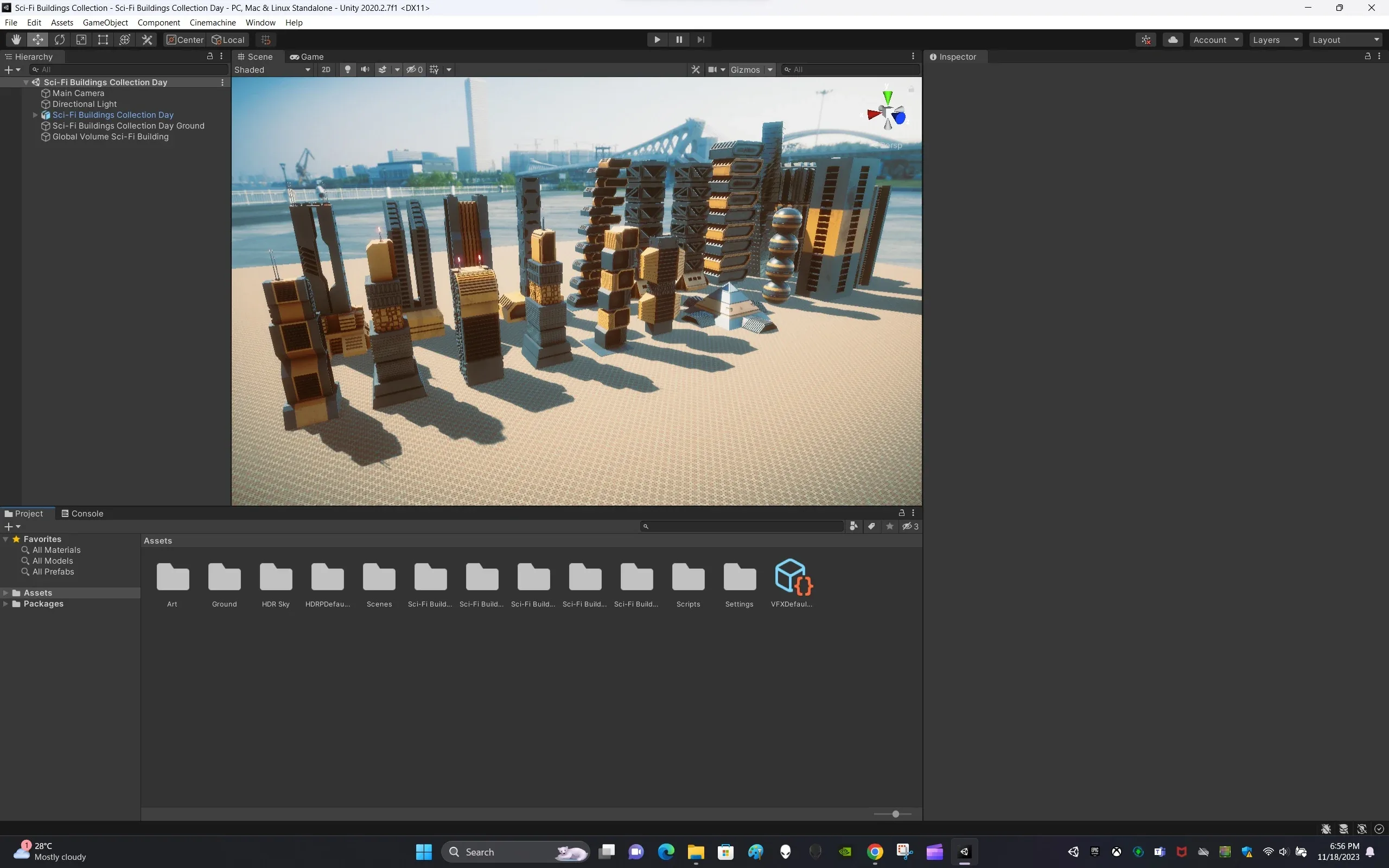Open the Cinemachine menu
The width and height of the screenshot is (1389, 868).
(x=212, y=22)
